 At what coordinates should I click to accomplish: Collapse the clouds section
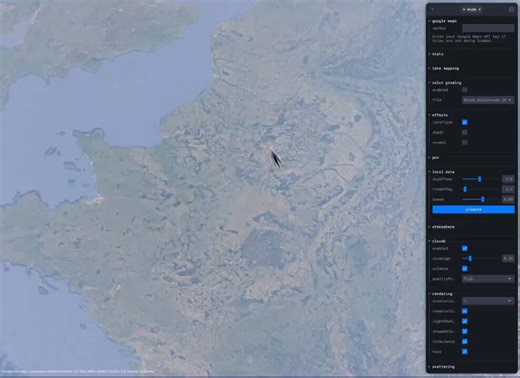(439, 241)
